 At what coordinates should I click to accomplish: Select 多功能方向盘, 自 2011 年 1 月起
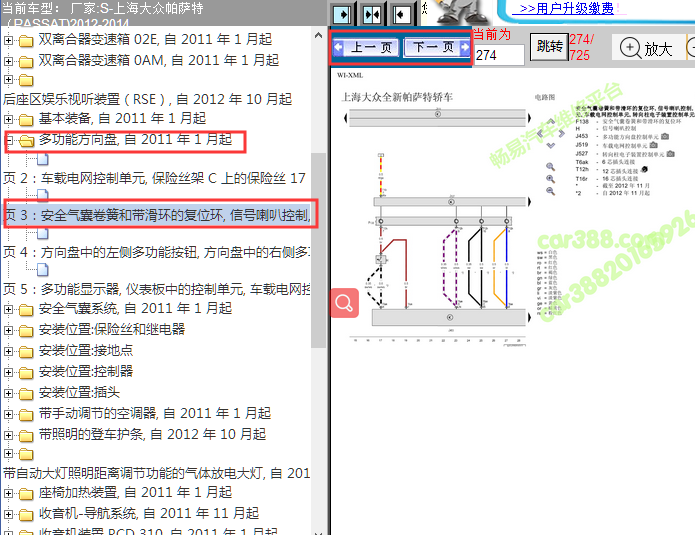(x=135, y=140)
